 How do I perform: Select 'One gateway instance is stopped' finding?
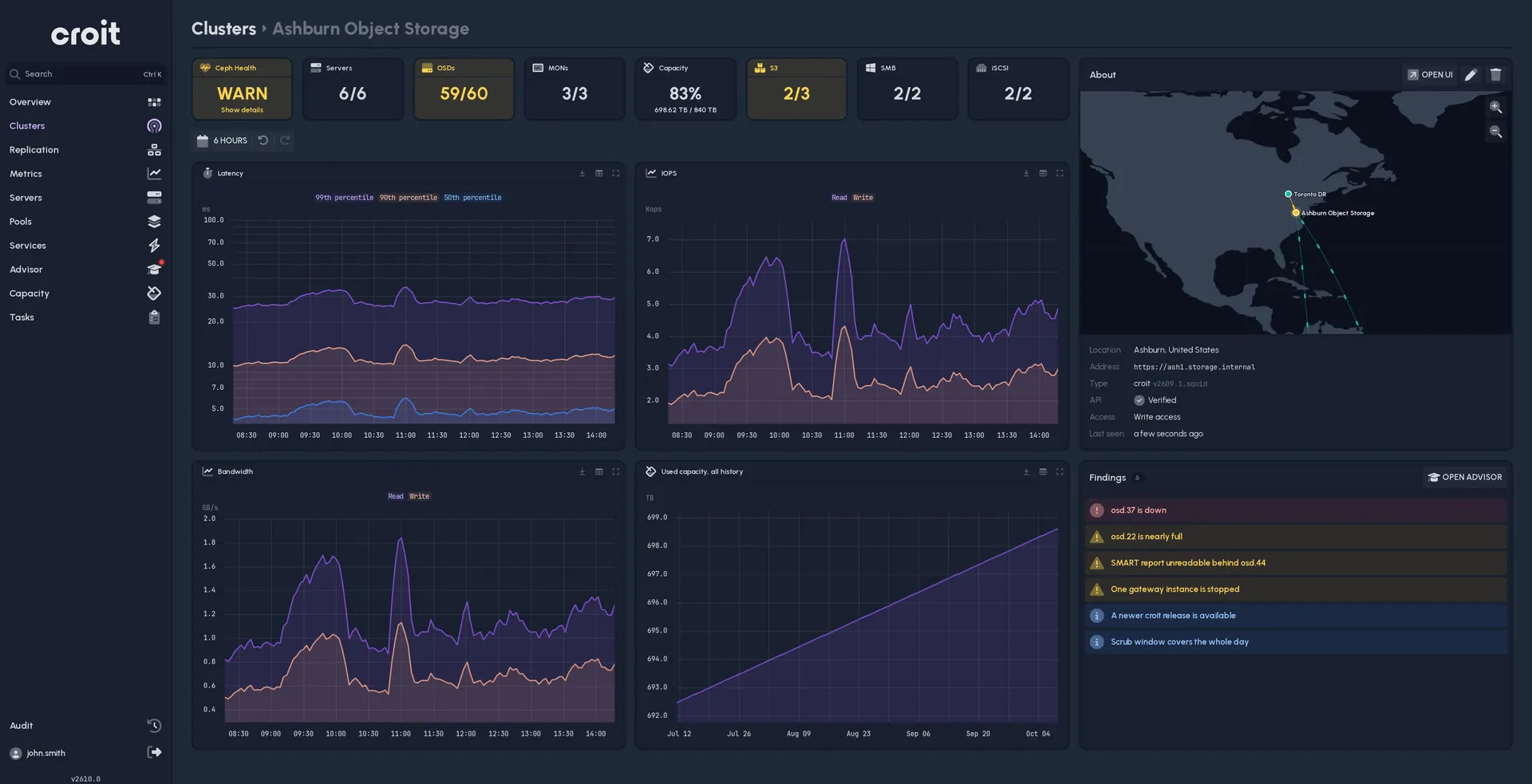pos(1296,589)
